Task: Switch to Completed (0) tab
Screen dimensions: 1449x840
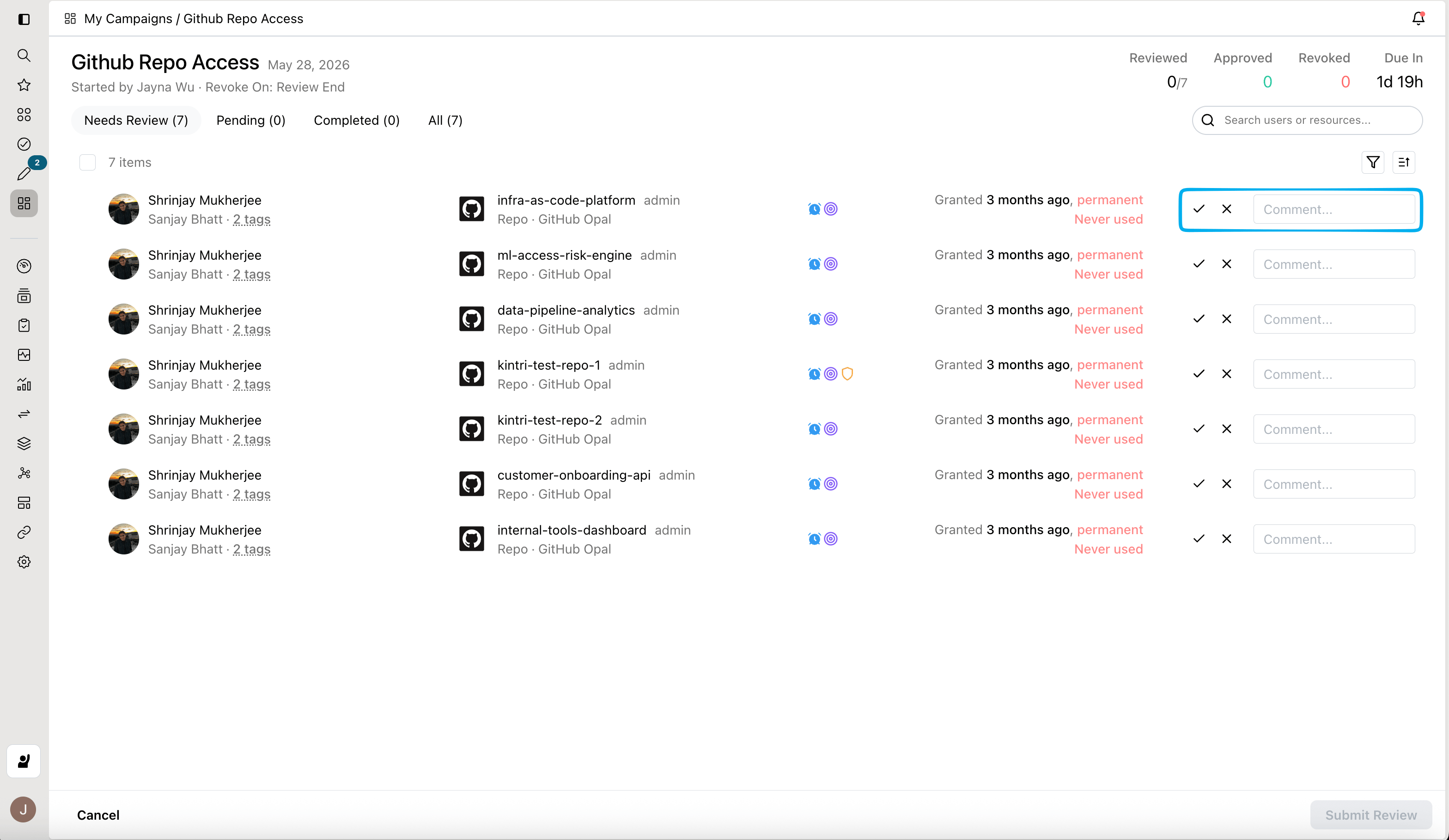Action: tap(357, 120)
